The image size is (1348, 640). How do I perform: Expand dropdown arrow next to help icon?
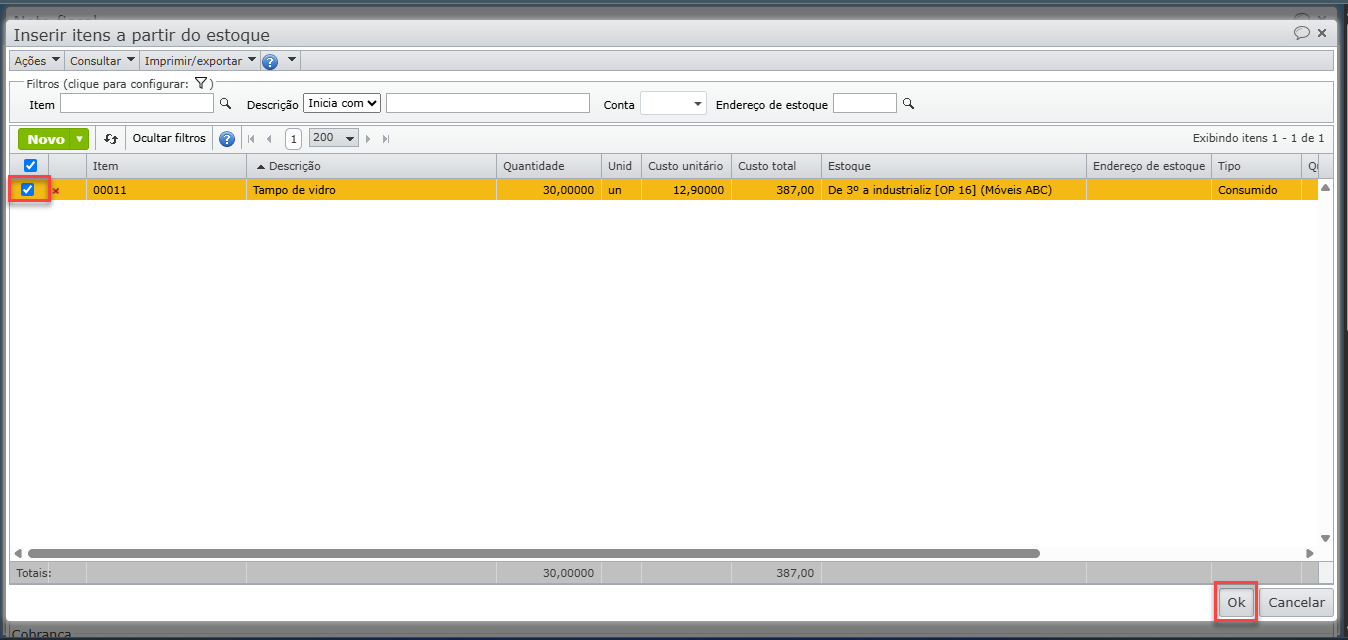(x=292, y=60)
